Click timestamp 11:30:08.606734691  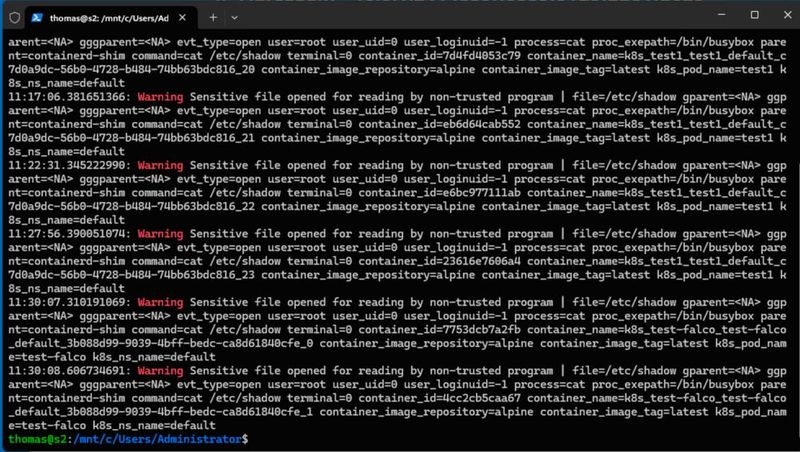point(69,370)
